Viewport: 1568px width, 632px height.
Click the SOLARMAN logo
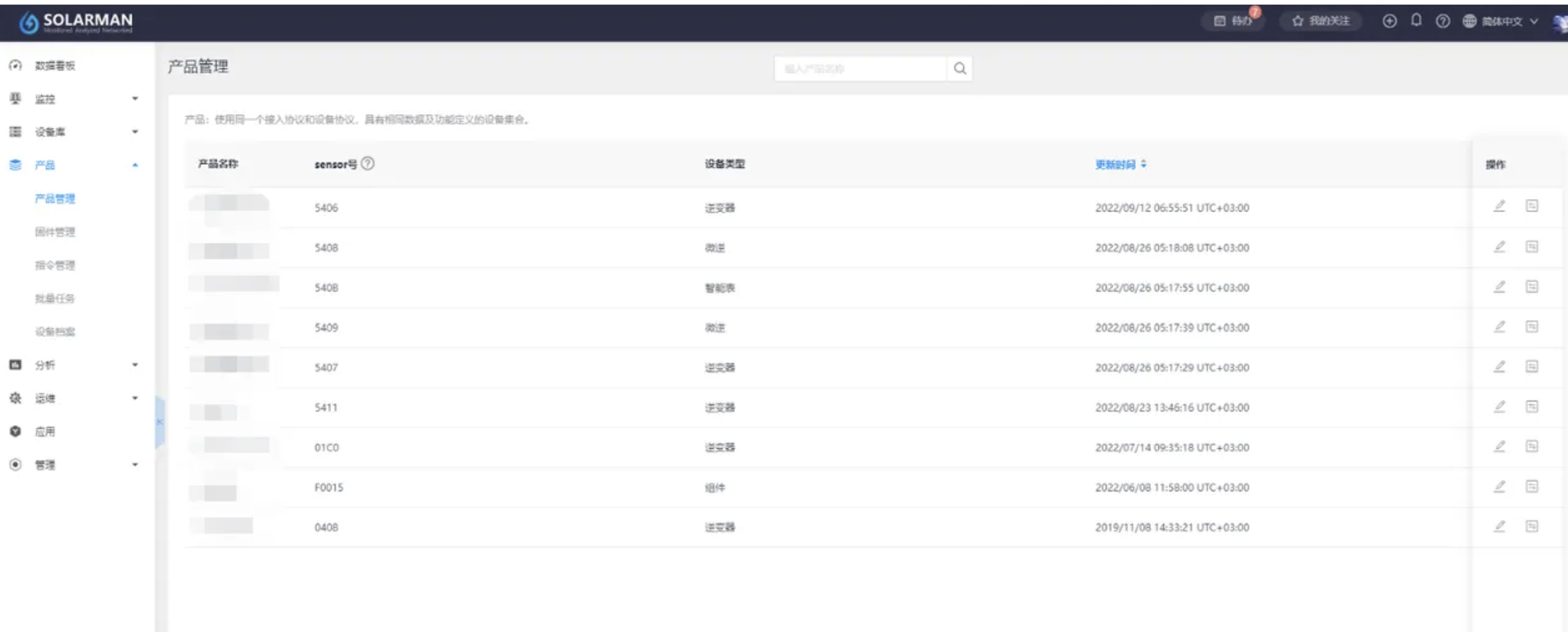76,23
